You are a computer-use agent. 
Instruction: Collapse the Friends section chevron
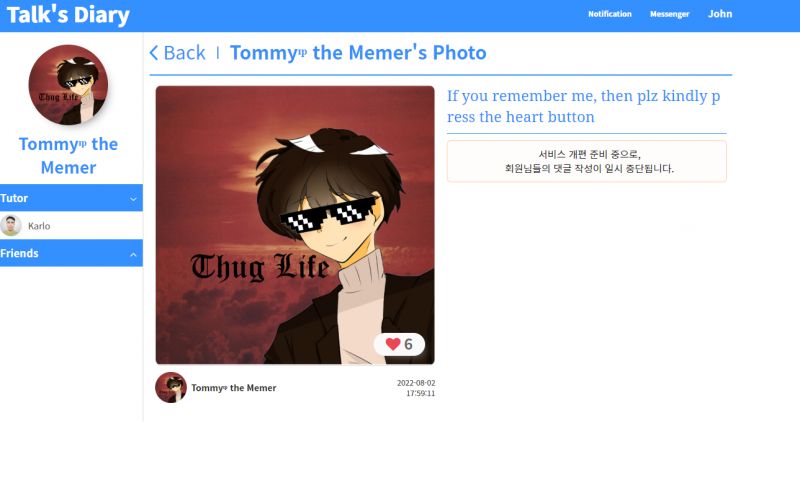point(133,254)
